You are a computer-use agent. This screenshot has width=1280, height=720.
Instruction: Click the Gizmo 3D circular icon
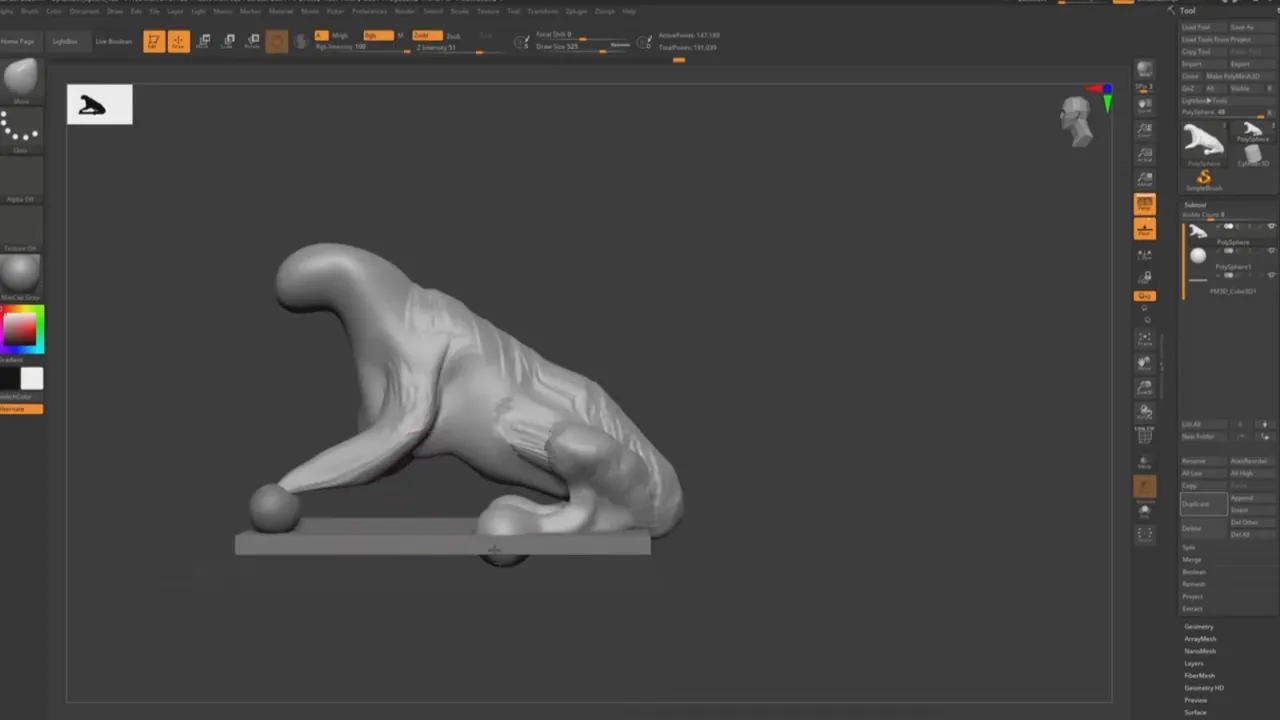pos(277,42)
